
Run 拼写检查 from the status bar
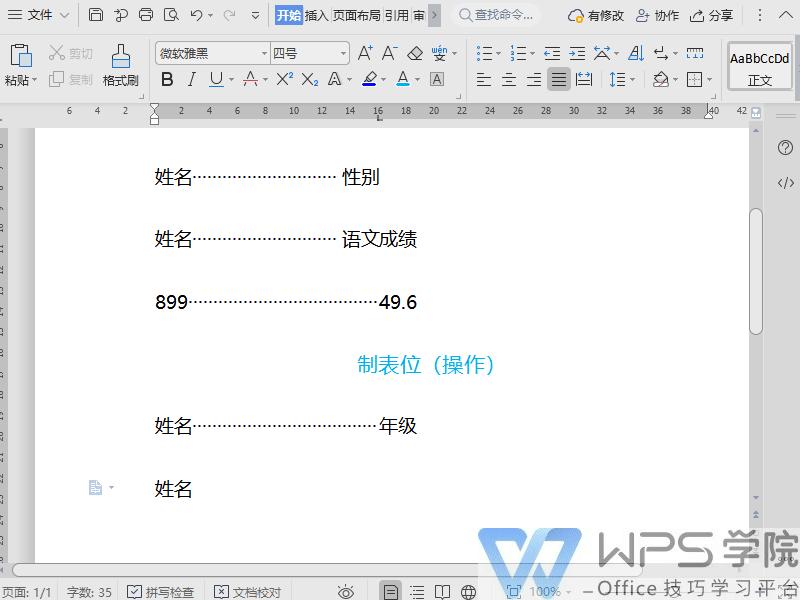point(168,591)
